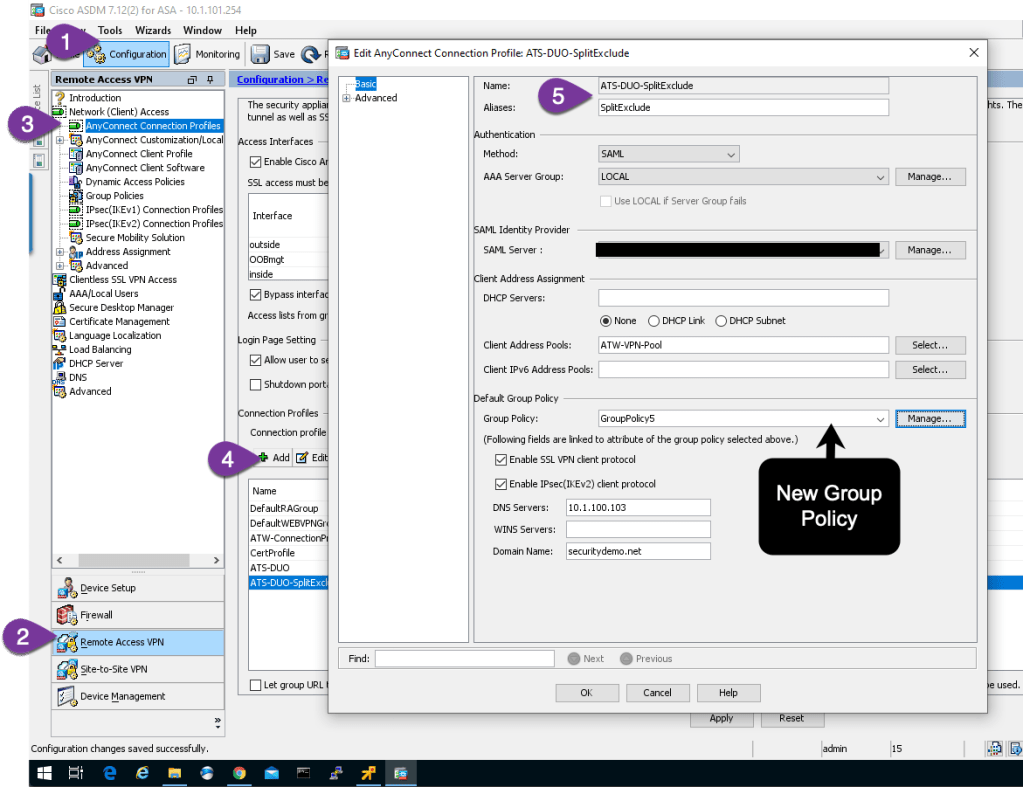Open Site-to-Site VPN section

[x=113, y=669]
